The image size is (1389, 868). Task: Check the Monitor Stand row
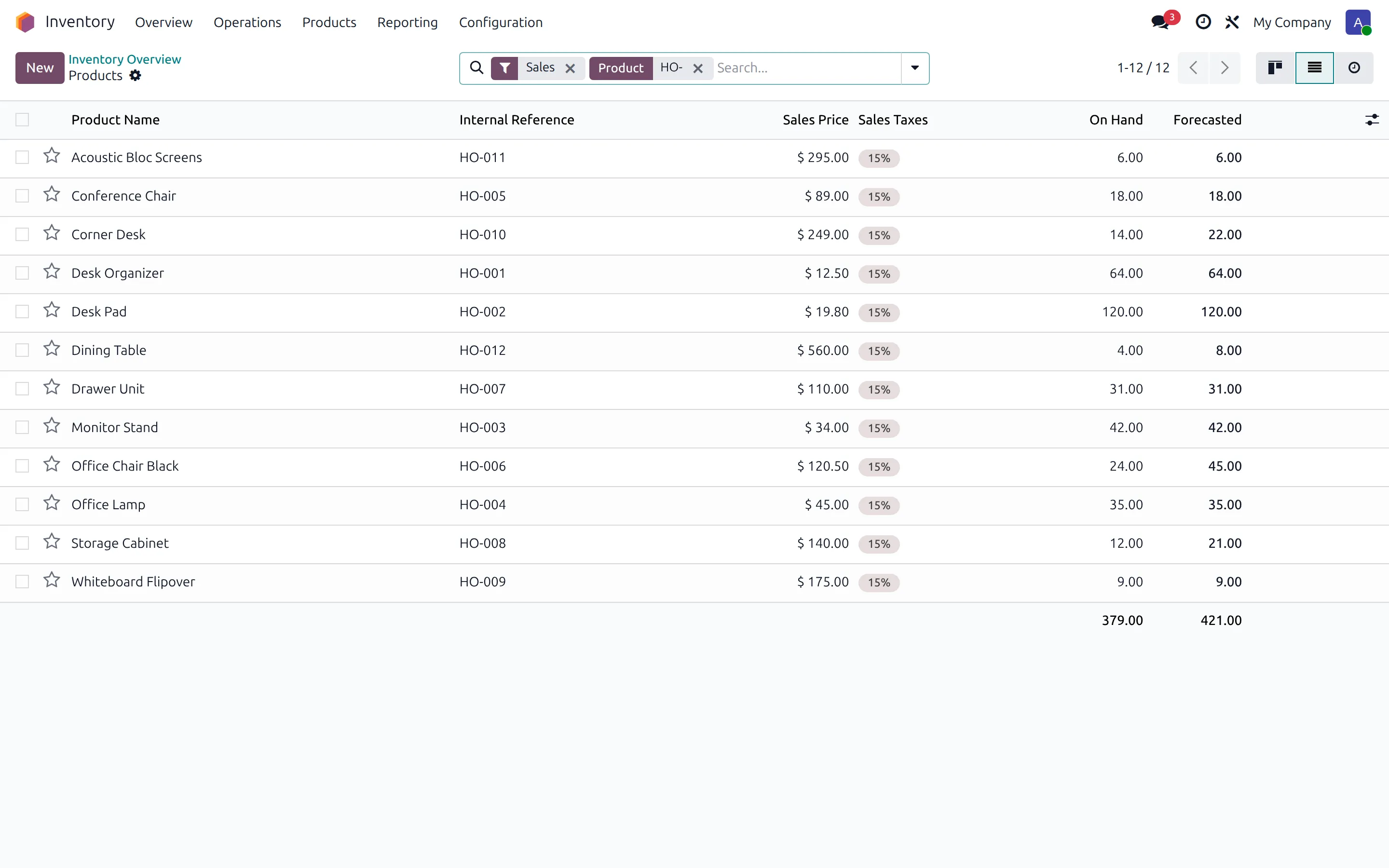click(x=22, y=427)
